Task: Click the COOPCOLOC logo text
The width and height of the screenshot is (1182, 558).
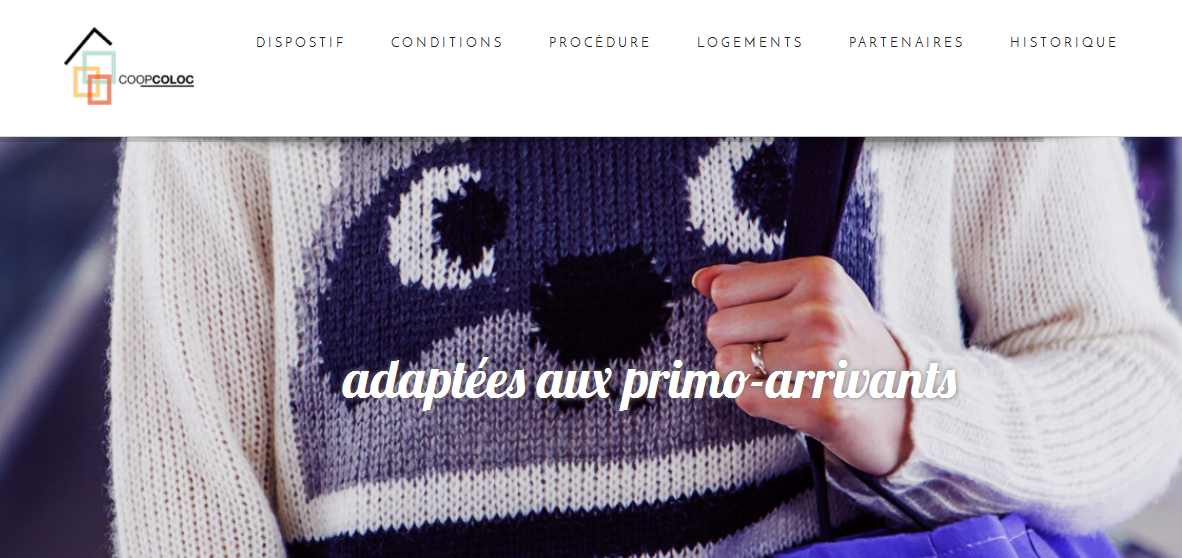Action: 156,80
